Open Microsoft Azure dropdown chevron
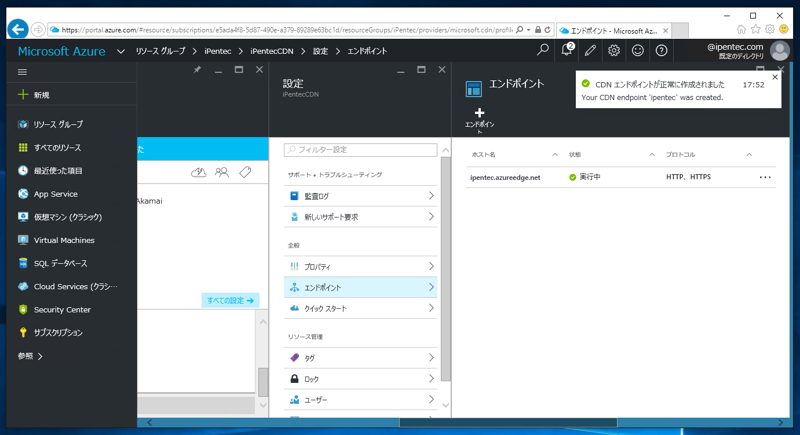 click(x=120, y=51)
